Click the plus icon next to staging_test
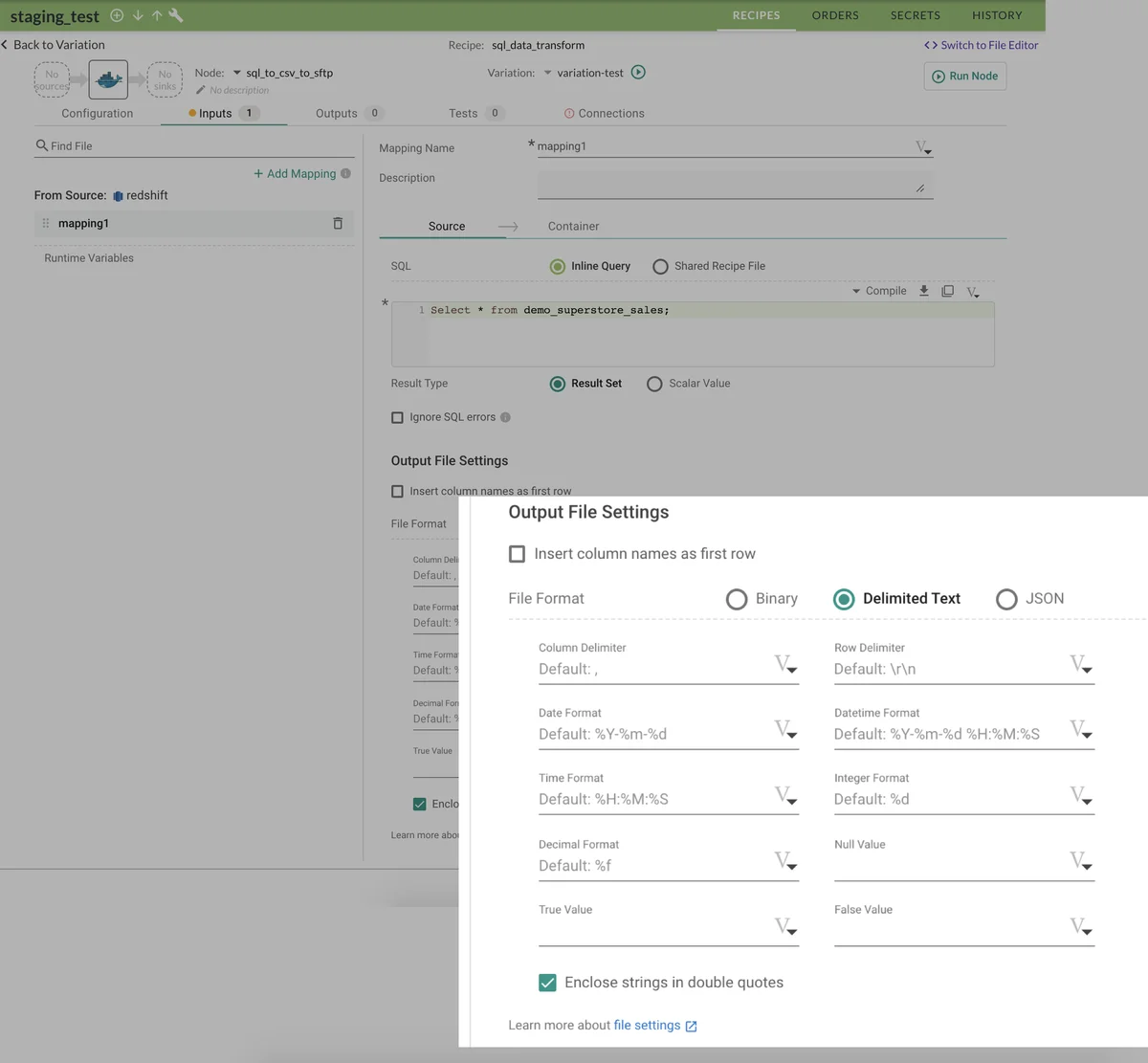This screenshot has width=1148, height=1063. pos(116,16)
